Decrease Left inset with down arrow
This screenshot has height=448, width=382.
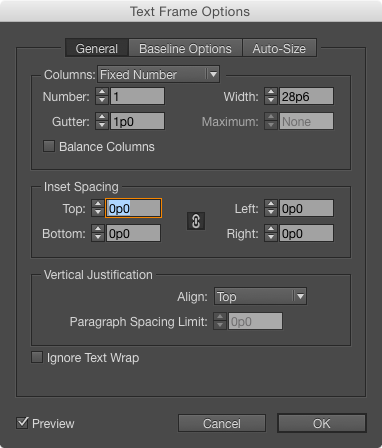click(271, 212)
